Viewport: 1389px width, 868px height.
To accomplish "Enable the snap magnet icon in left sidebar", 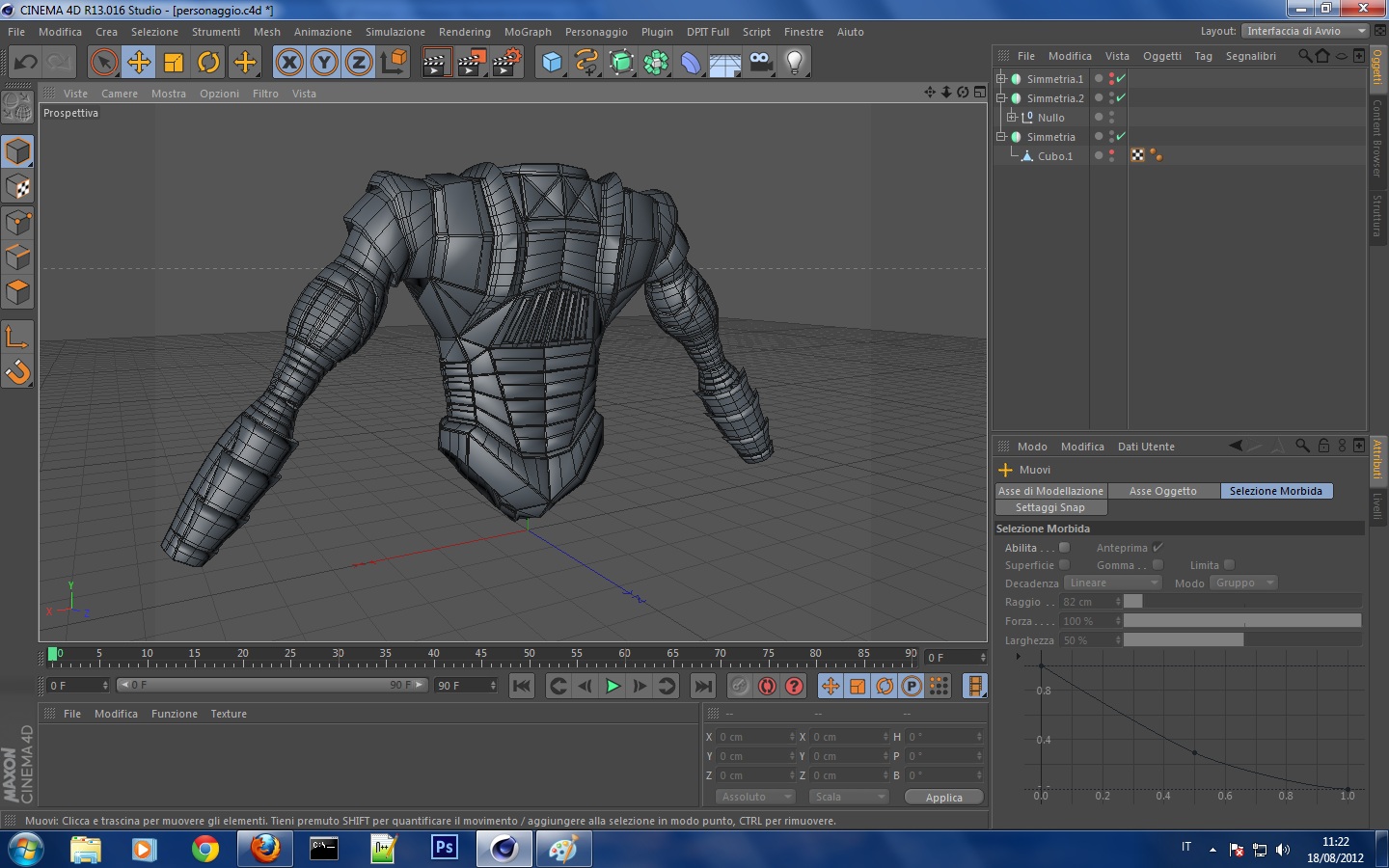I will tap(18, 371).
